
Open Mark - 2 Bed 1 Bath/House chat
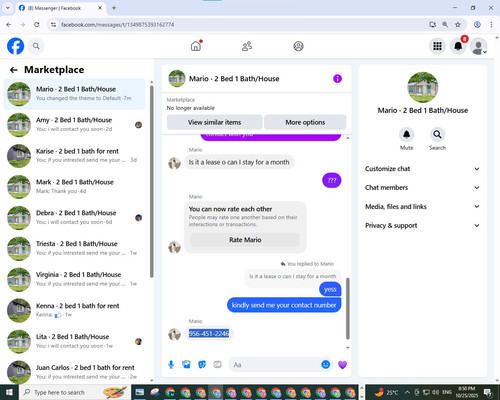pyautogui.click(x=74, y=187)
